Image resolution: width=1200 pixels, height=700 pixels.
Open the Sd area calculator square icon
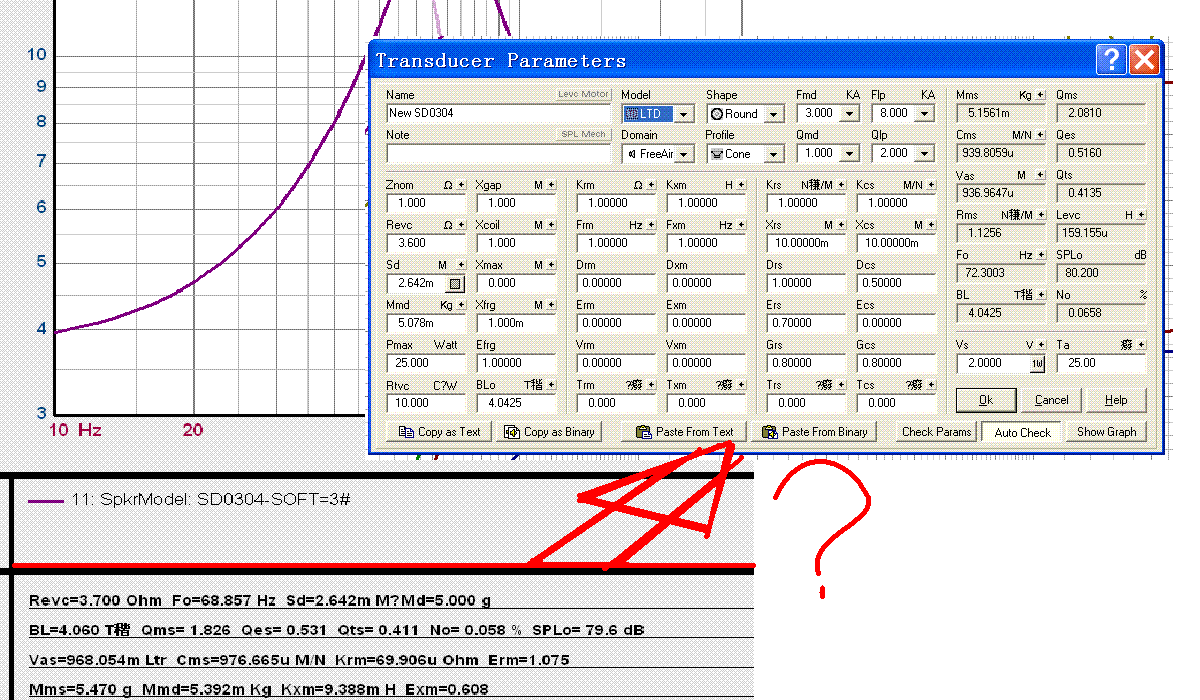pos(455,283)
